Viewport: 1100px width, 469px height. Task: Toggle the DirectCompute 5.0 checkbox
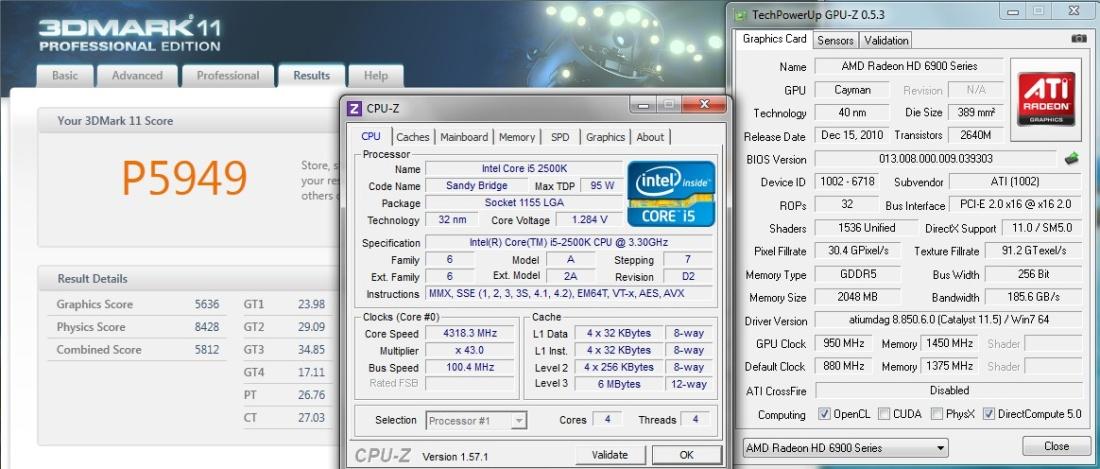(988, 414)
